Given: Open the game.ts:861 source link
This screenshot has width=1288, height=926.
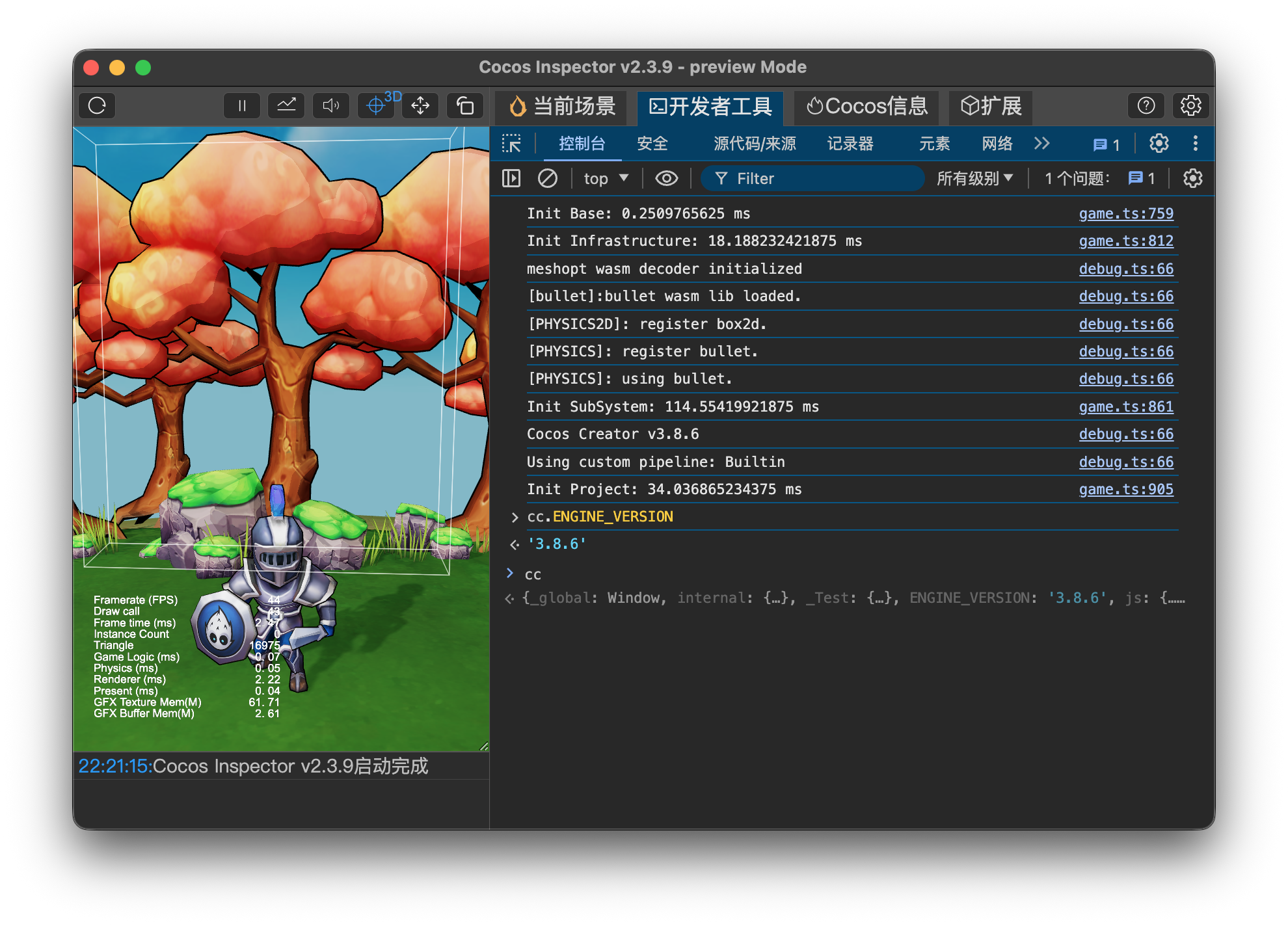Looking at the screenshot, I should click(1126, 407).
